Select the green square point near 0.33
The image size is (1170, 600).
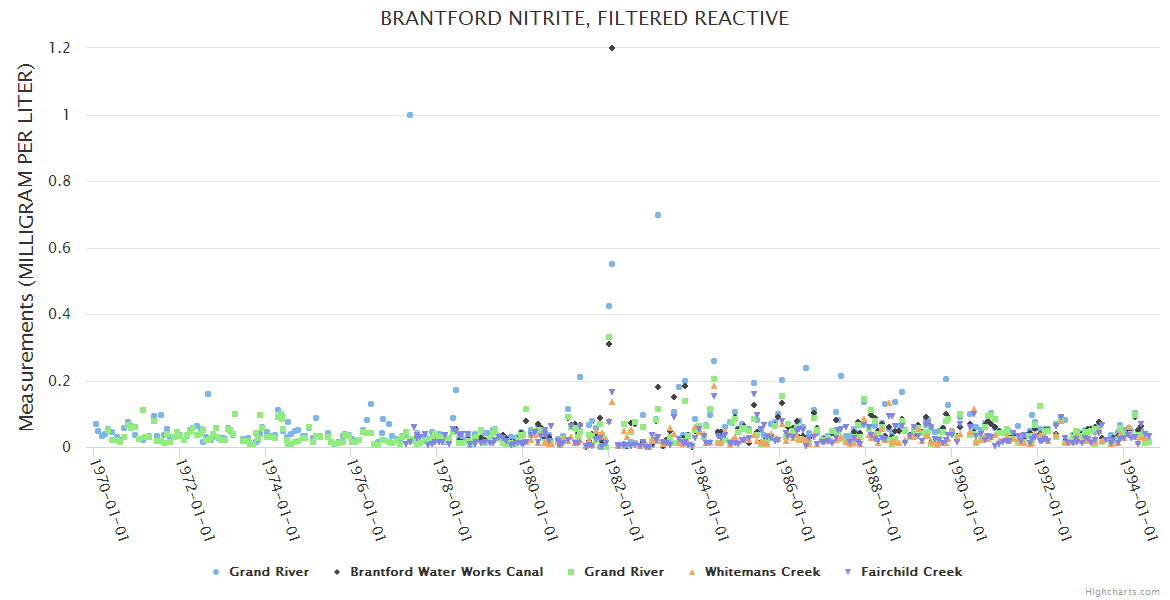[x=609, y=337]
